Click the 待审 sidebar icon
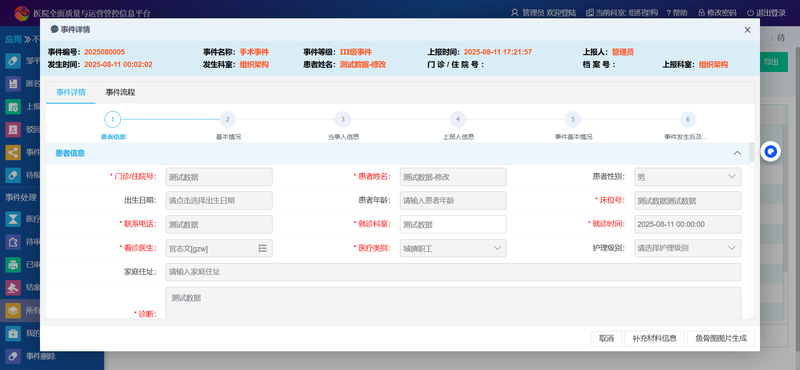The image size is (800, 370). (x=13, y=241)
